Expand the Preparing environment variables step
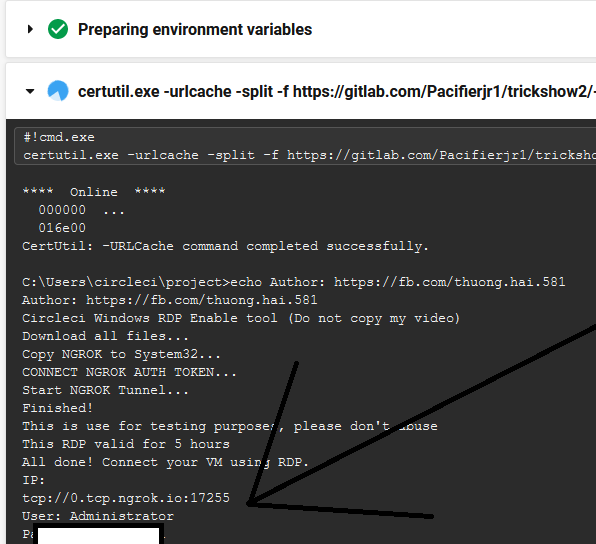The width and height of the screenshot is (596, 544). 30,29
